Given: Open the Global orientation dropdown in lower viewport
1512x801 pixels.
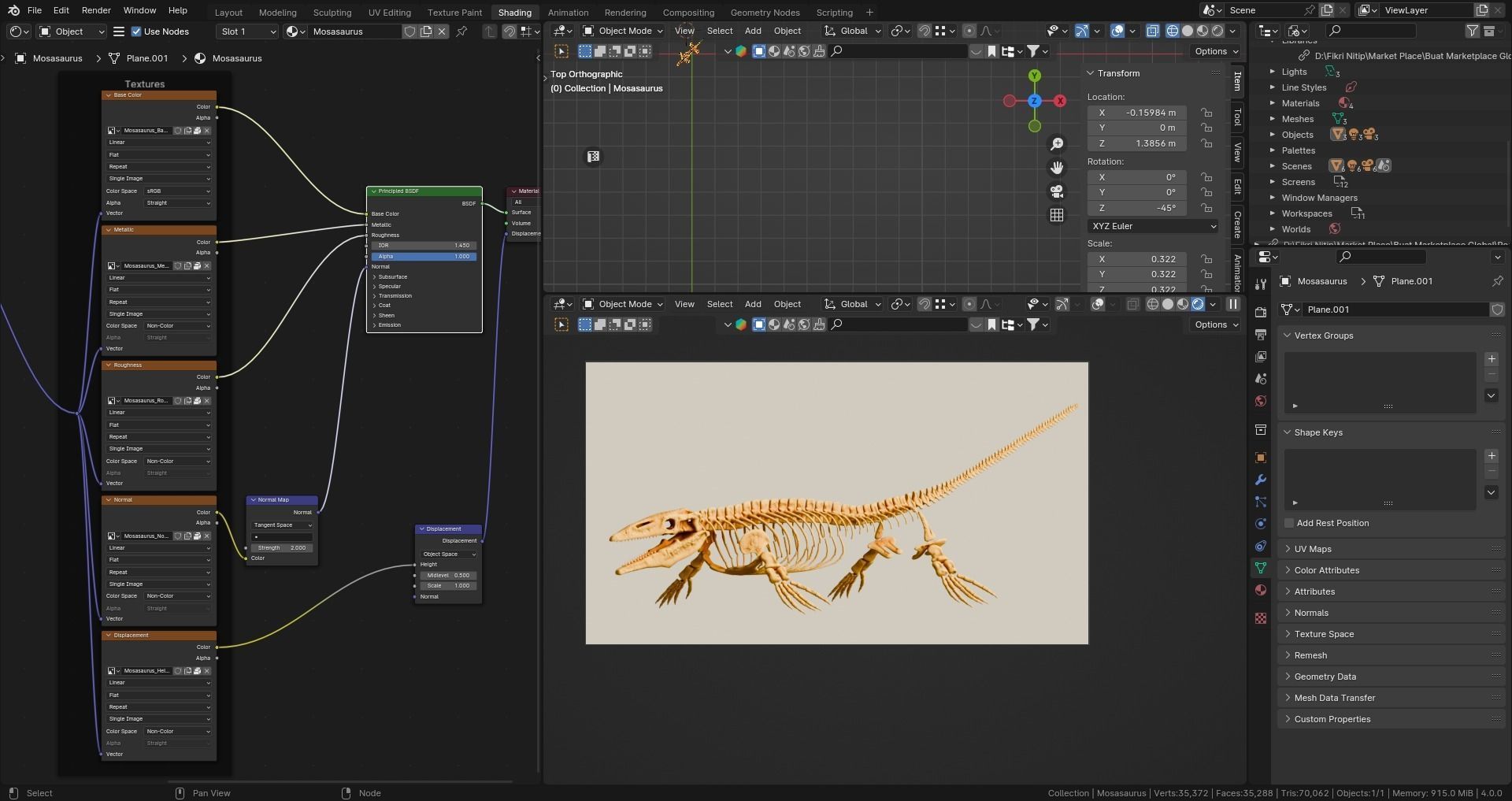Looking at the screenshot, I should pos(853,304).
